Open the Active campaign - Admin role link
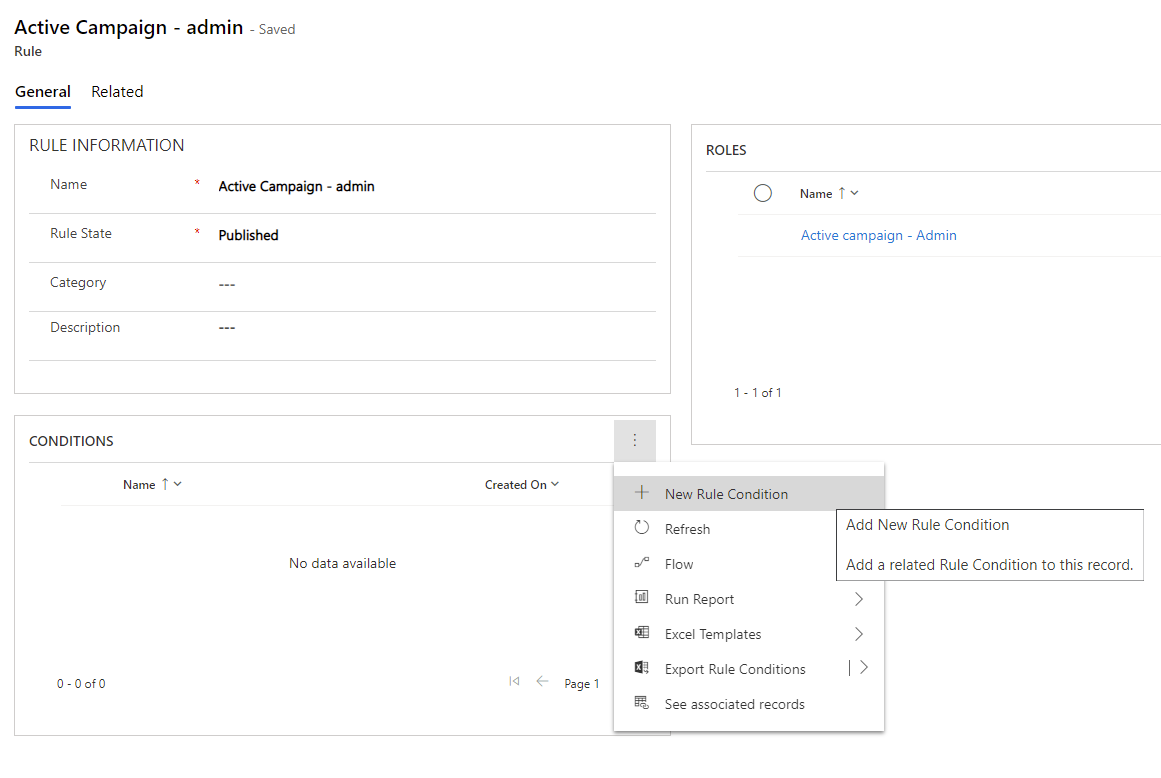The height and width of the screenshot is (778, 1161). 878,235
